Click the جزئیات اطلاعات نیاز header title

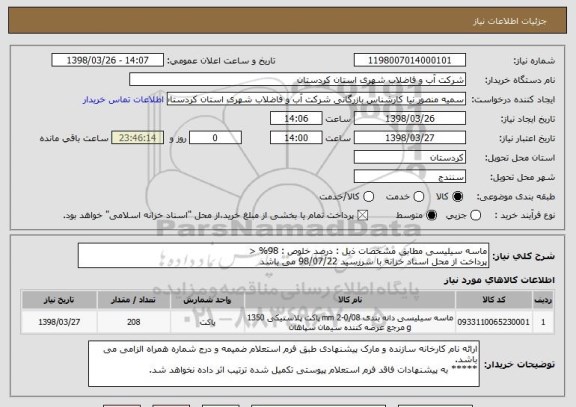click(510, 21)
